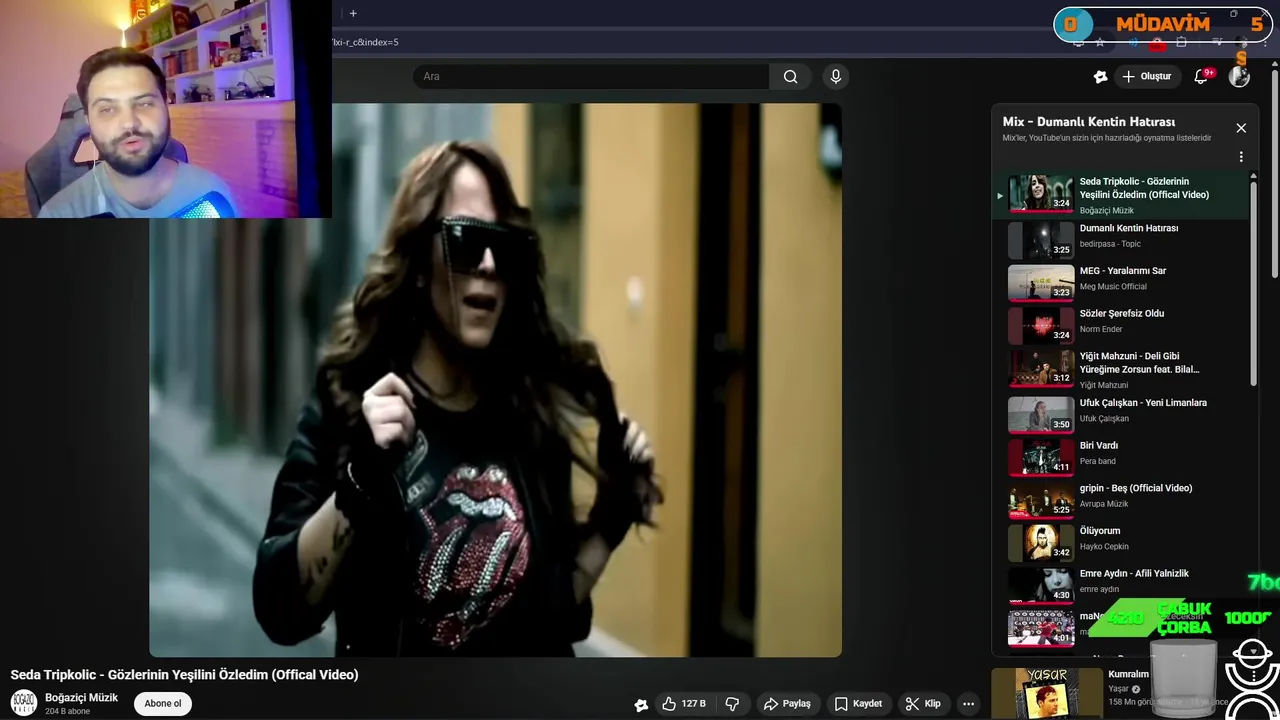Viewport: 1280px width, 720px height.
Task: Click the main video player
Action: click(x=495, y=380)
